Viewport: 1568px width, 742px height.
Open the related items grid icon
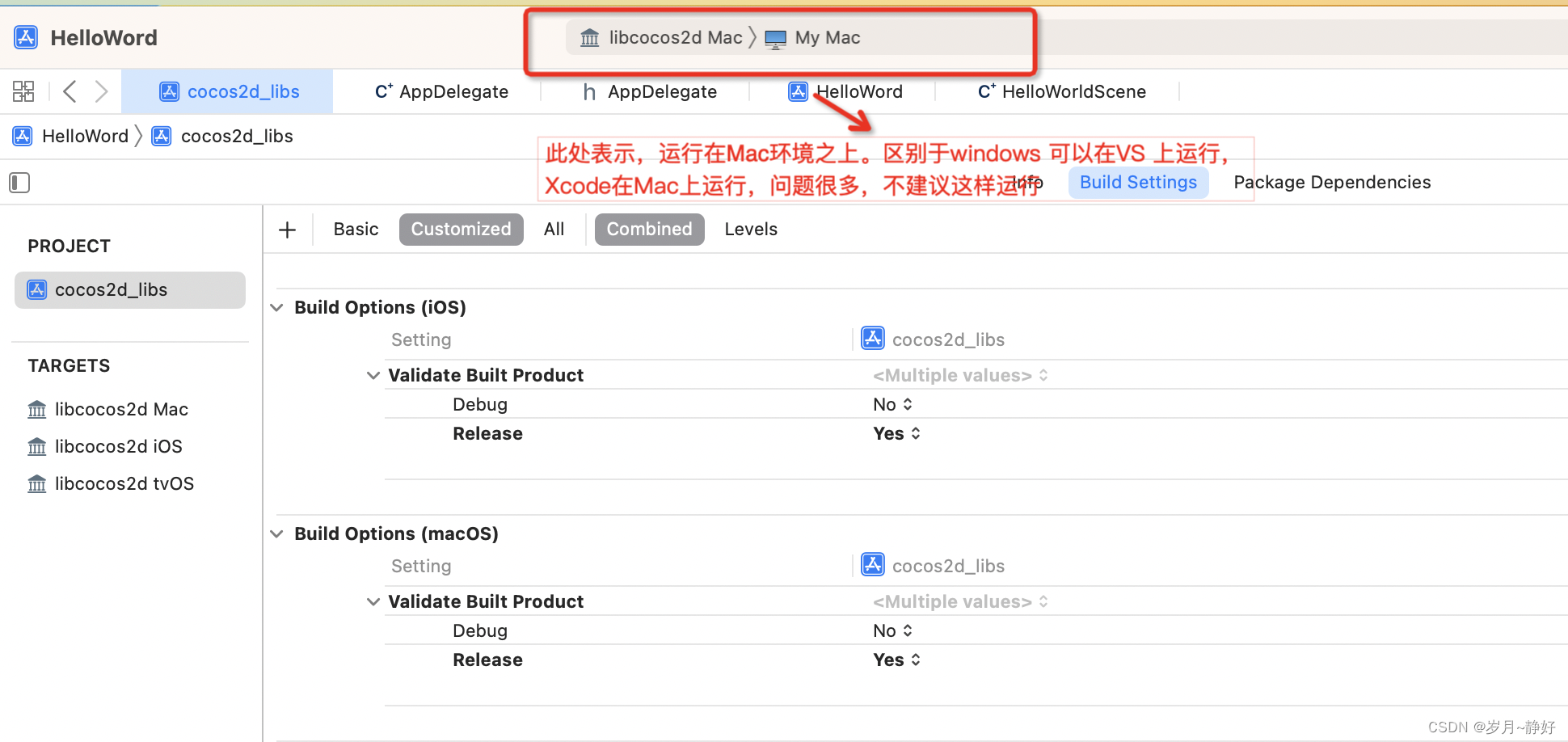[x=23, y=91]
